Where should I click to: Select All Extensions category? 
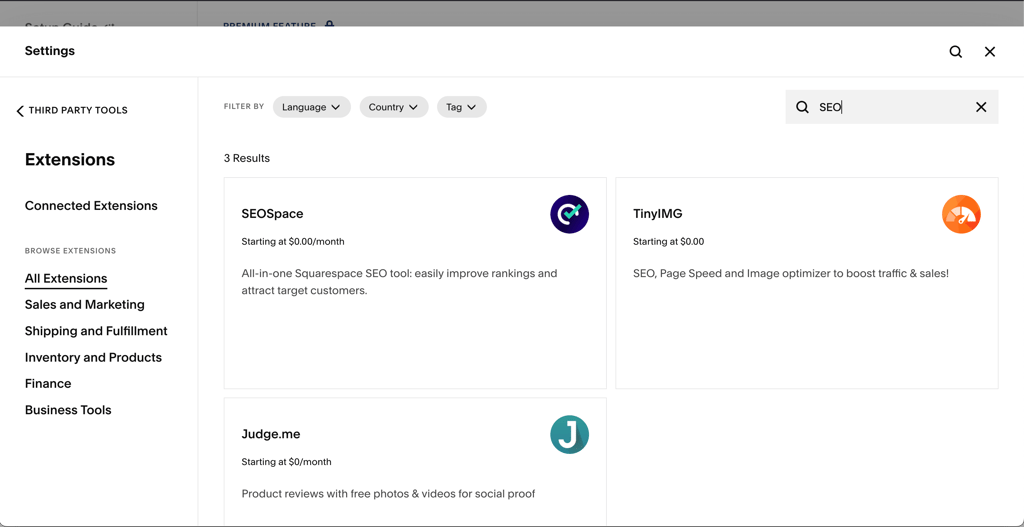pos(66,278)
